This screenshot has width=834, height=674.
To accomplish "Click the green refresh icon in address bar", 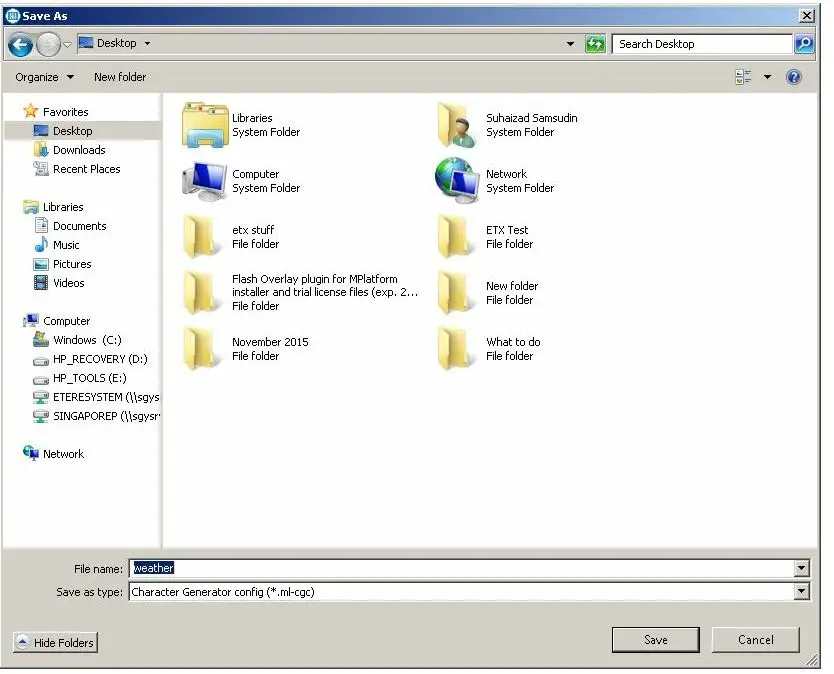I will (595, 44).
